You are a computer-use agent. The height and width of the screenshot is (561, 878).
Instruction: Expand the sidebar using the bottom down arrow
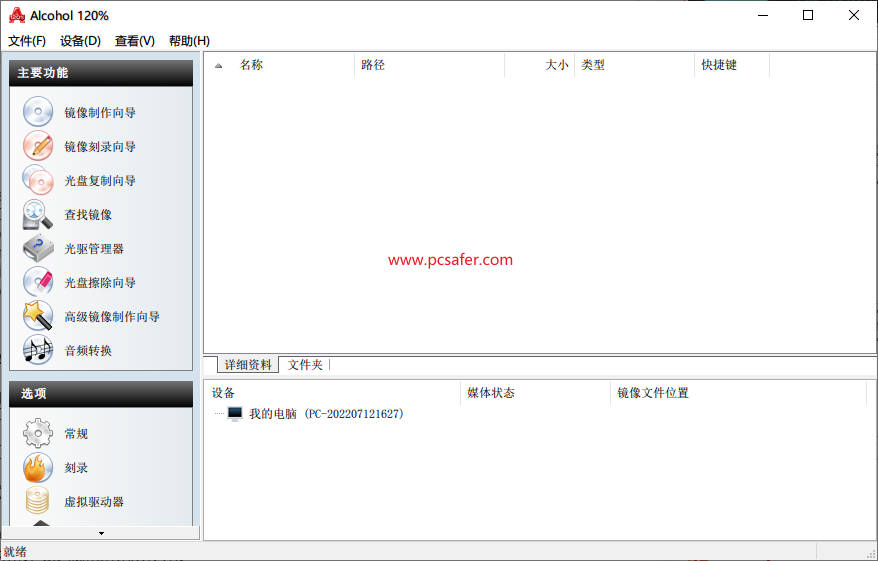pyautogui.click(x=101, y=534)
